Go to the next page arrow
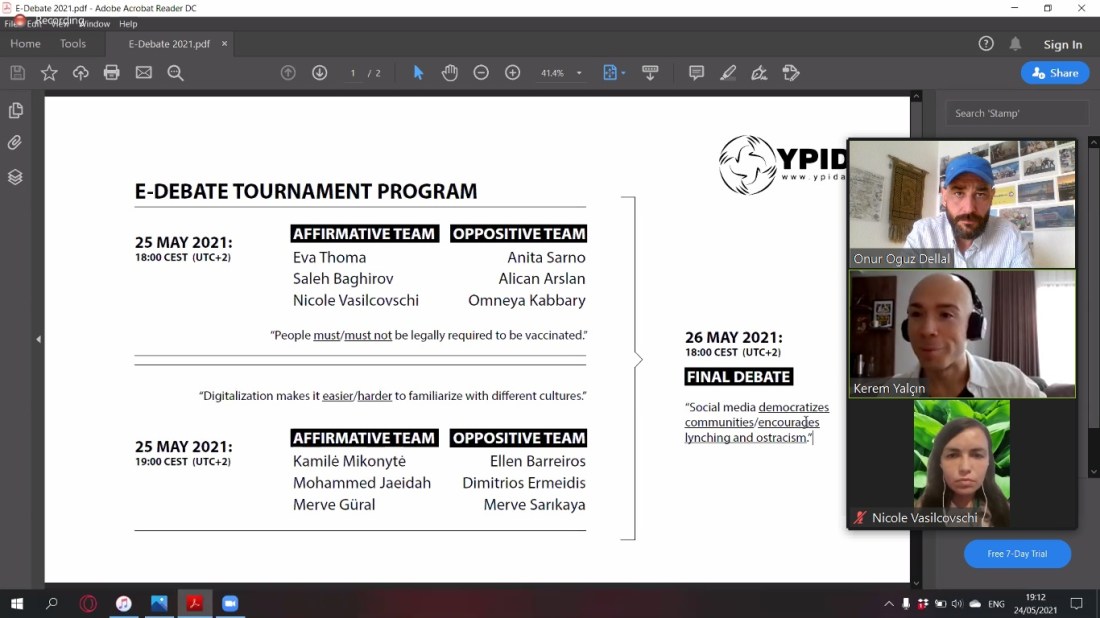1100x618 pixels. click(x=320, y=73)
